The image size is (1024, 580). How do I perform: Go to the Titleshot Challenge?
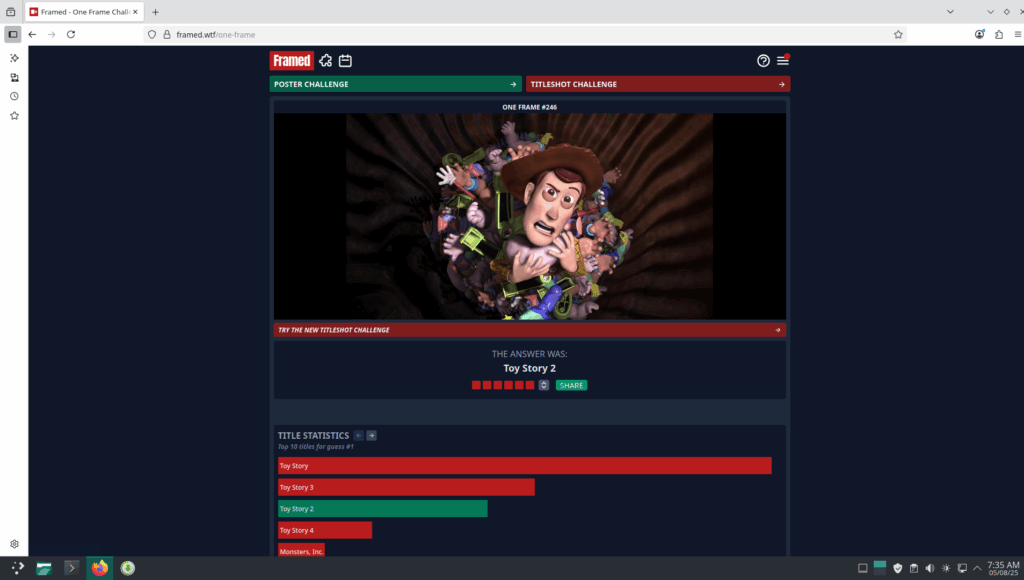click(x=657, y=84)
